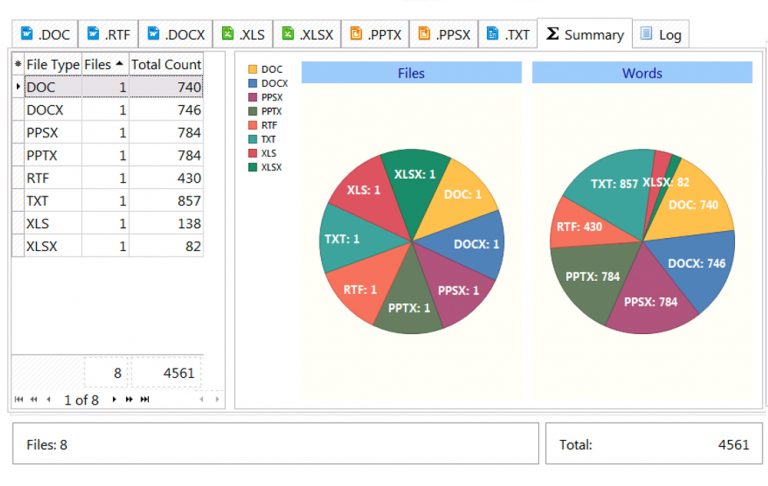The width and height of the screenshot is (768, 486).
Task: Click the XLSX legend color swatch
Action: (x=252, y=167)
